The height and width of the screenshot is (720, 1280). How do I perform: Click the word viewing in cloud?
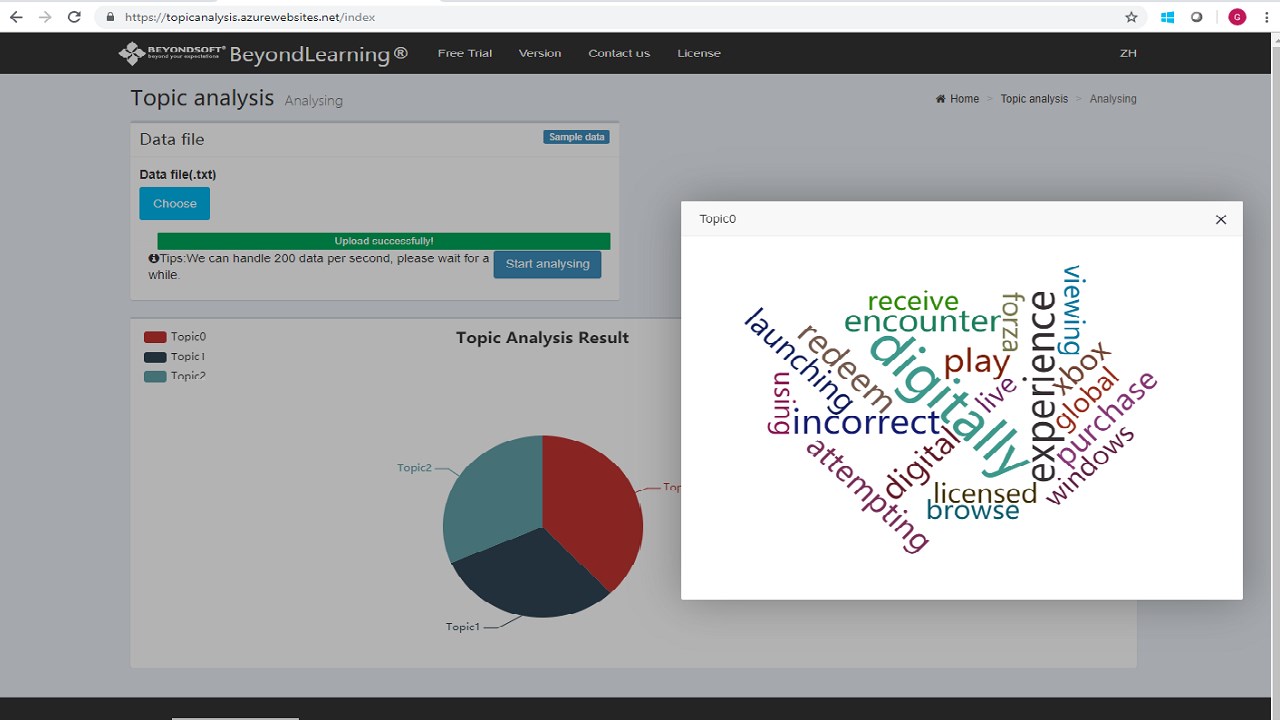click(1071, 309)
